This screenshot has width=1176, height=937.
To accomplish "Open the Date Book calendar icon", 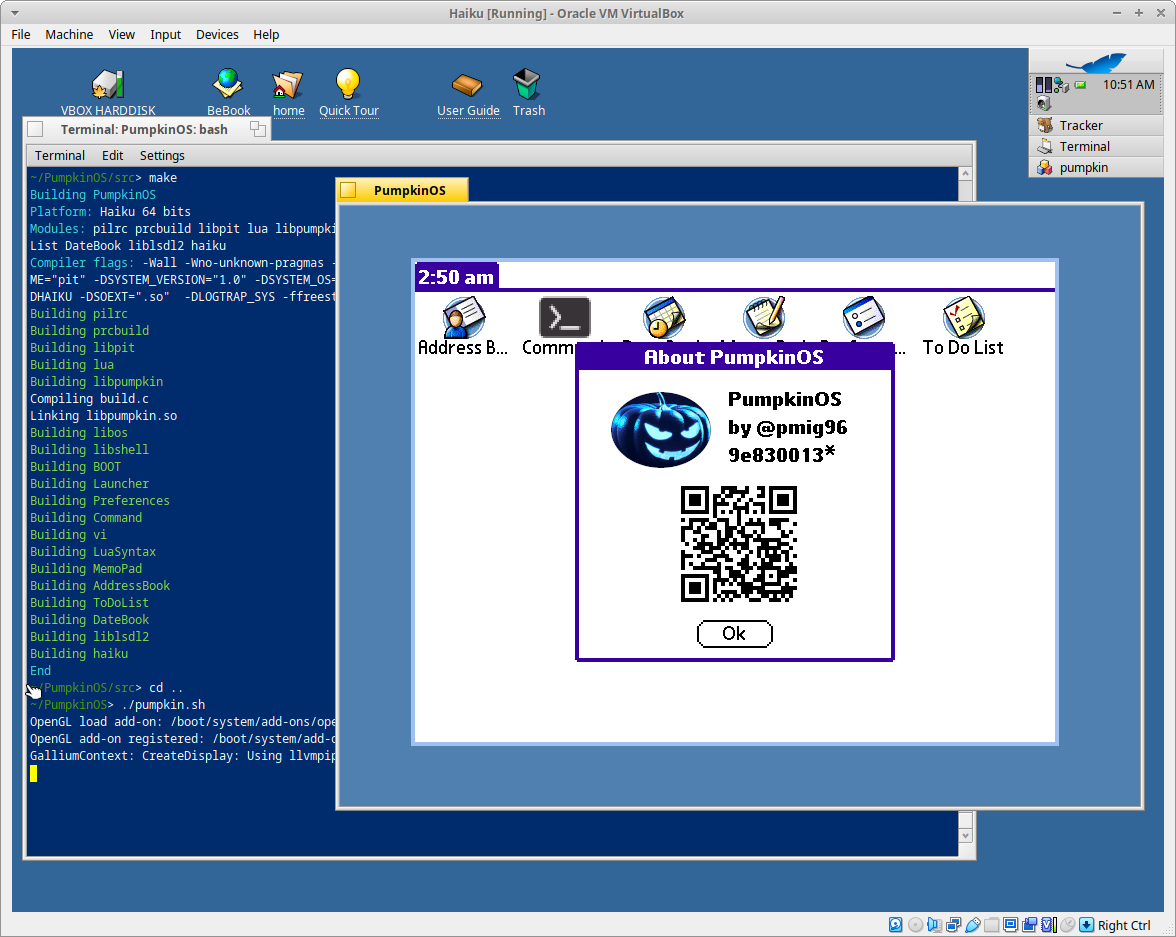I will point(664,317).
